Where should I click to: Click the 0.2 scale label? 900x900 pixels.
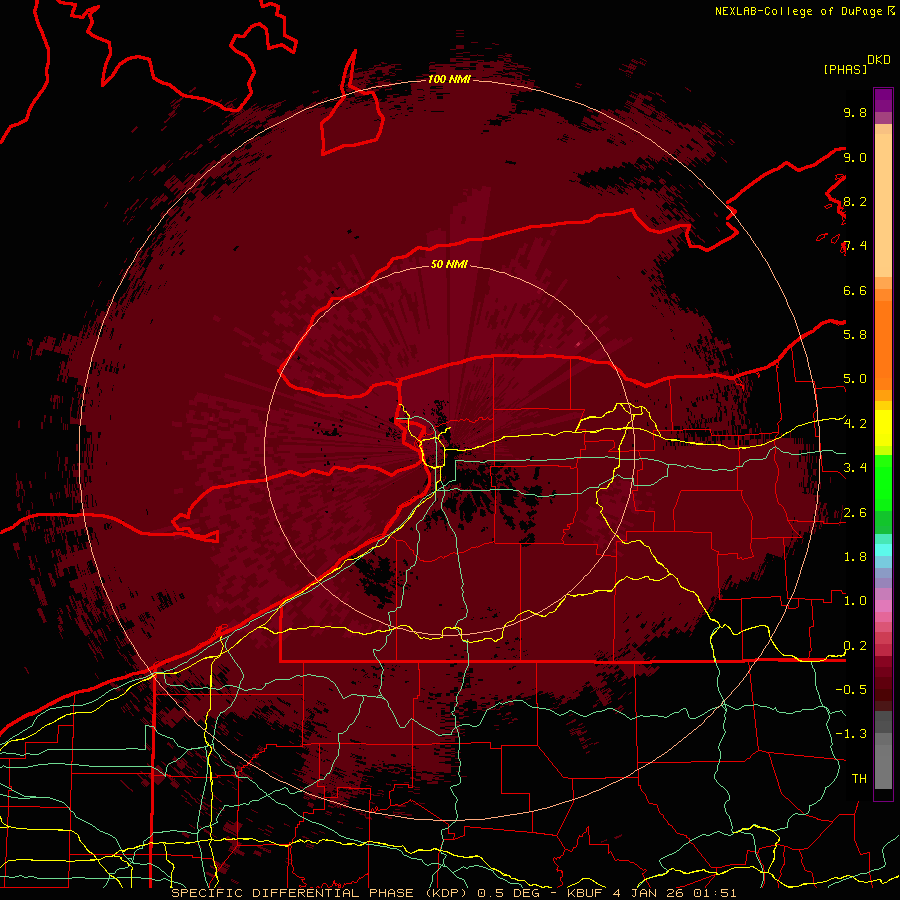[855, 646]
